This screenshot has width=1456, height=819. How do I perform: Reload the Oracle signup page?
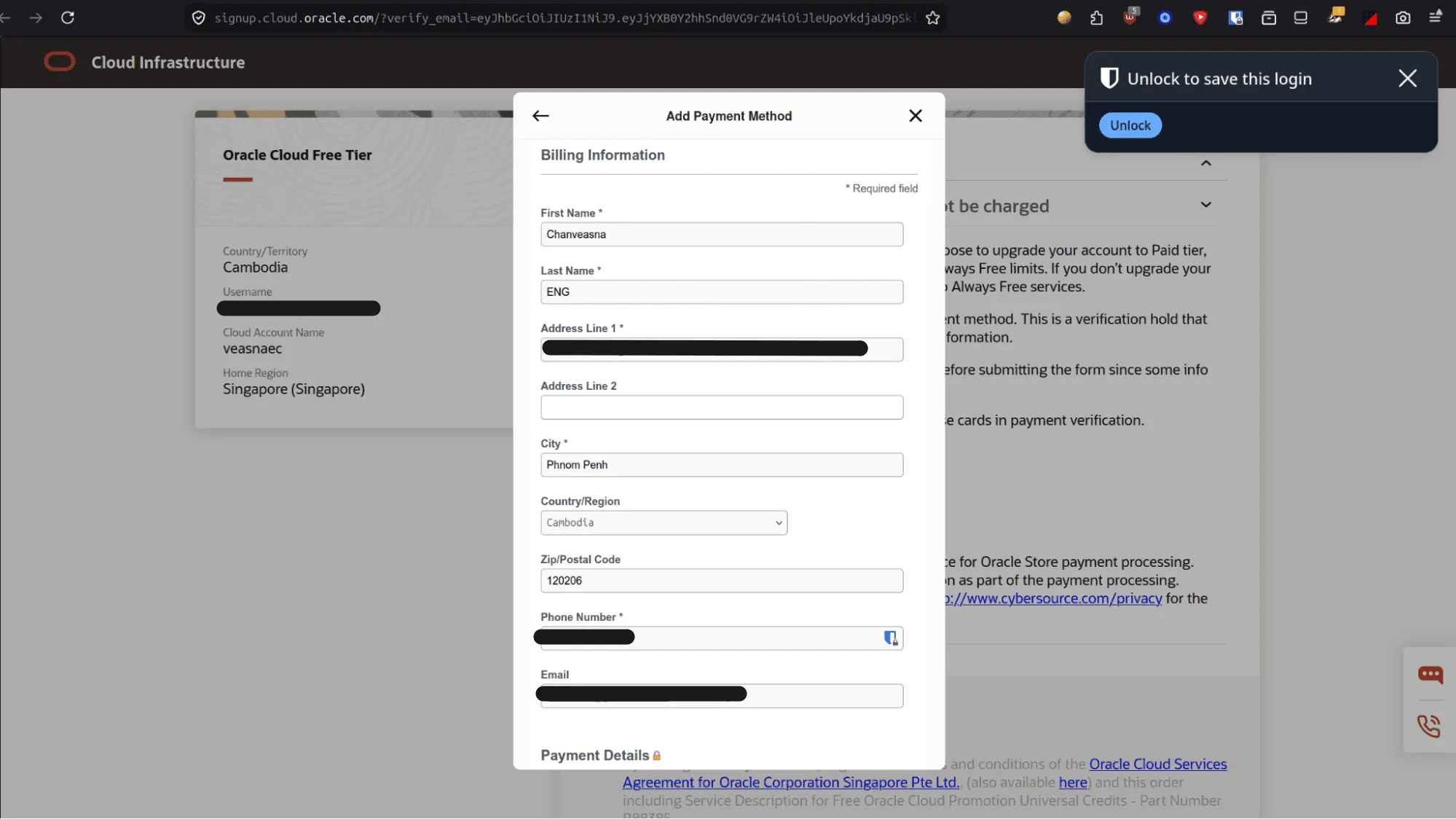click(x=68, y=17)
